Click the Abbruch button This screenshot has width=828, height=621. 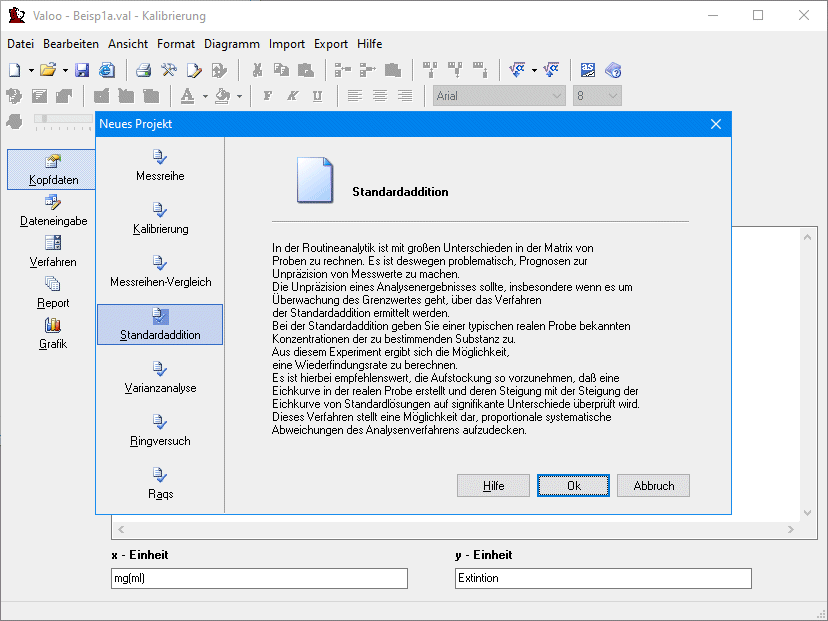pyautogui.click(x=653, y=485)
